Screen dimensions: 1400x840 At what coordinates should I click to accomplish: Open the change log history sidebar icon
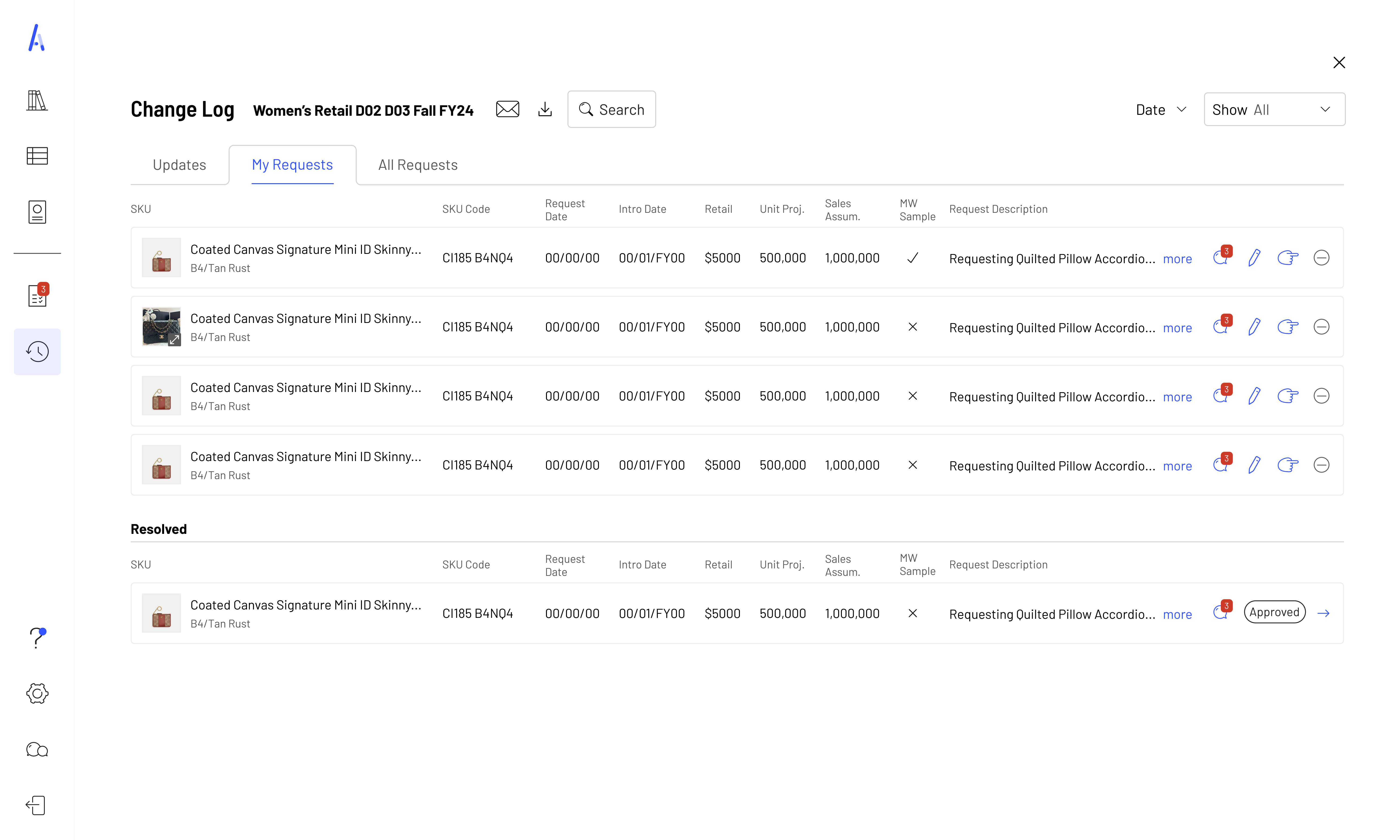tap(37, 351)
